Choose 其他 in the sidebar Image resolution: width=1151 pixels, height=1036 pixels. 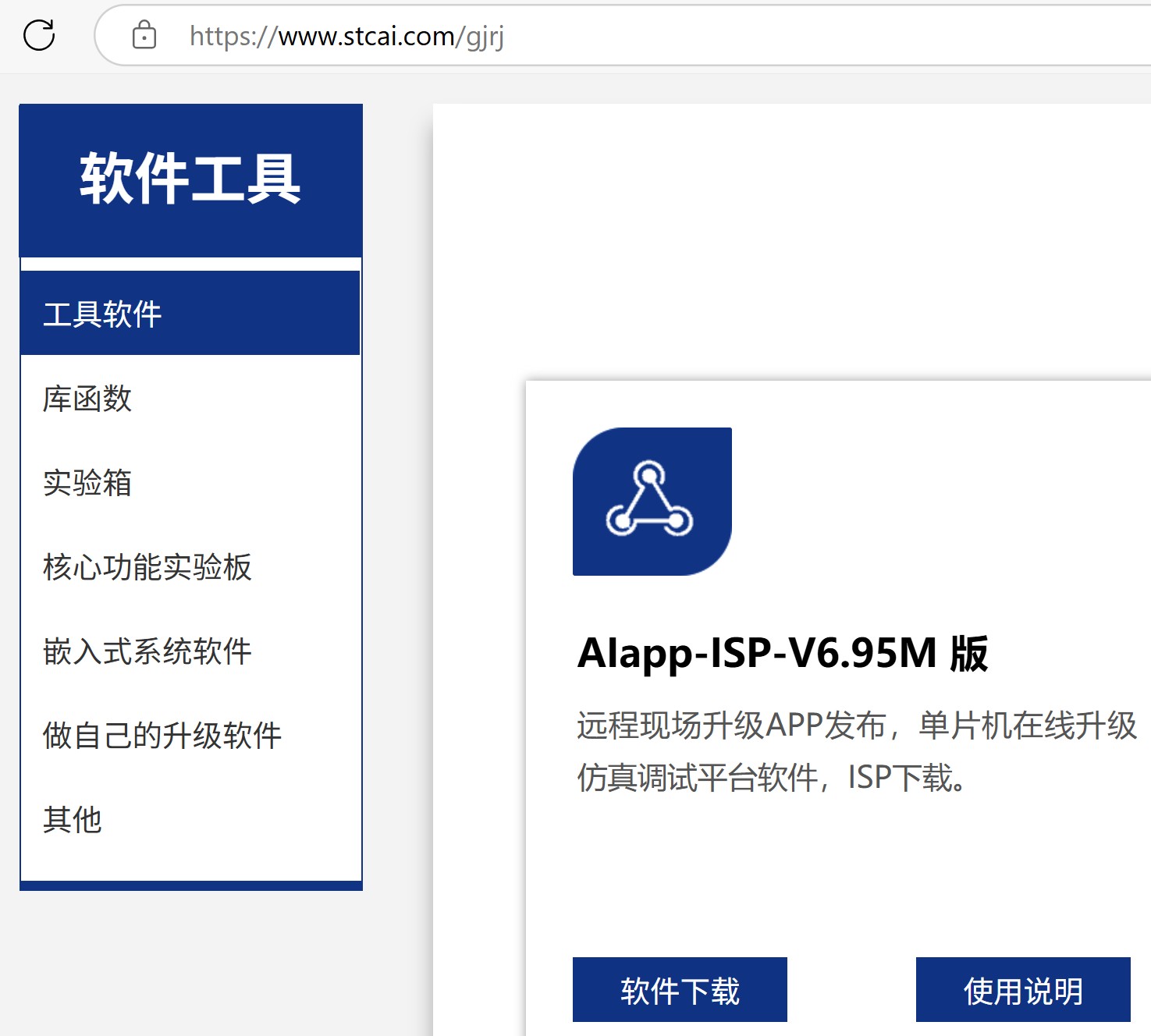click(x=190, y=819)
